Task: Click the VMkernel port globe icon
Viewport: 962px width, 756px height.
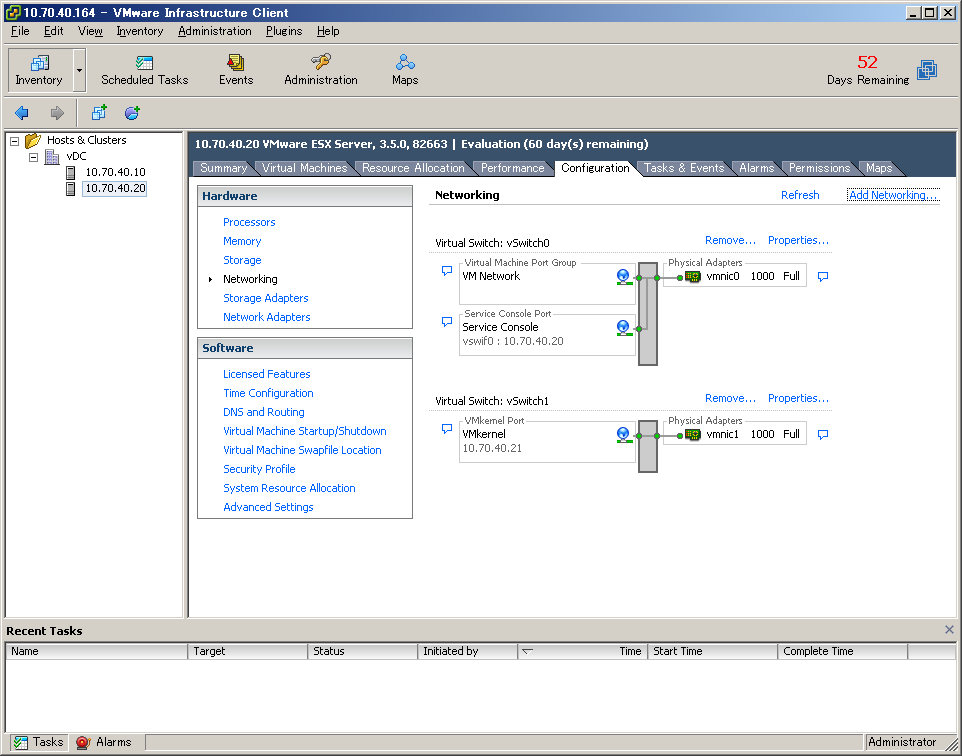Action: click(623, 435)
